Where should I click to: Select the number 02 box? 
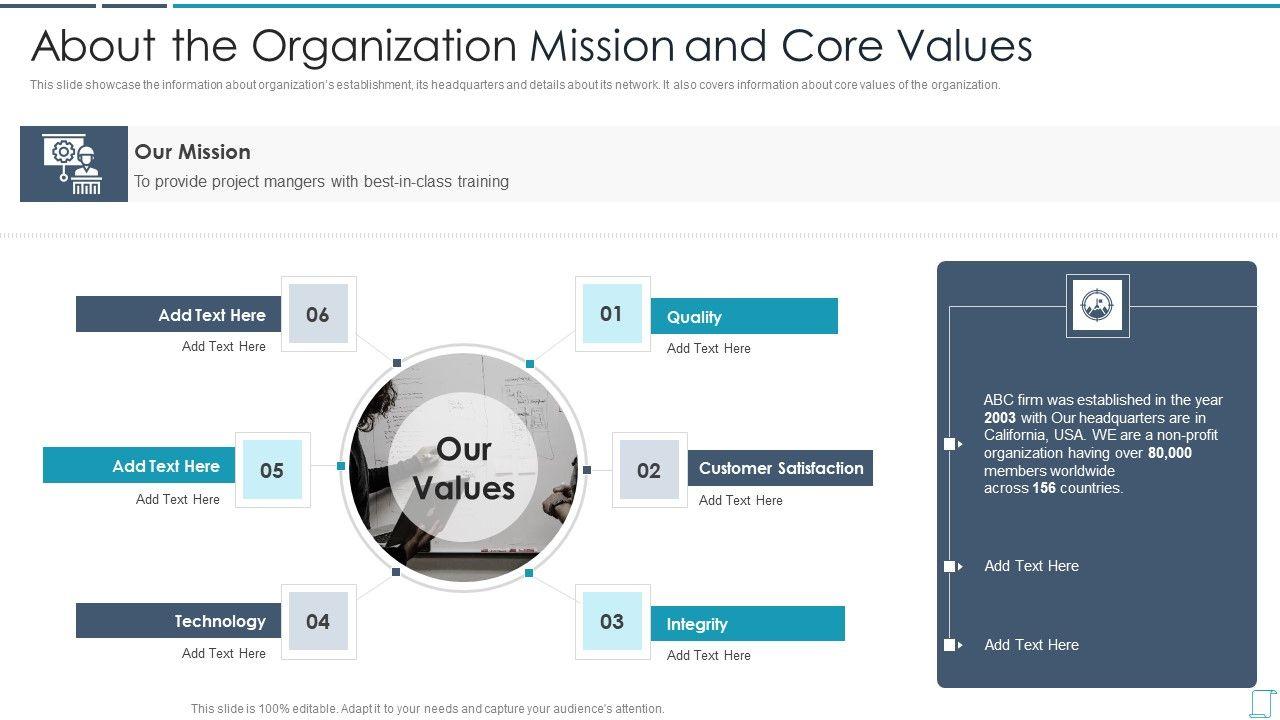pyautogui.click(x=649, y=470)
